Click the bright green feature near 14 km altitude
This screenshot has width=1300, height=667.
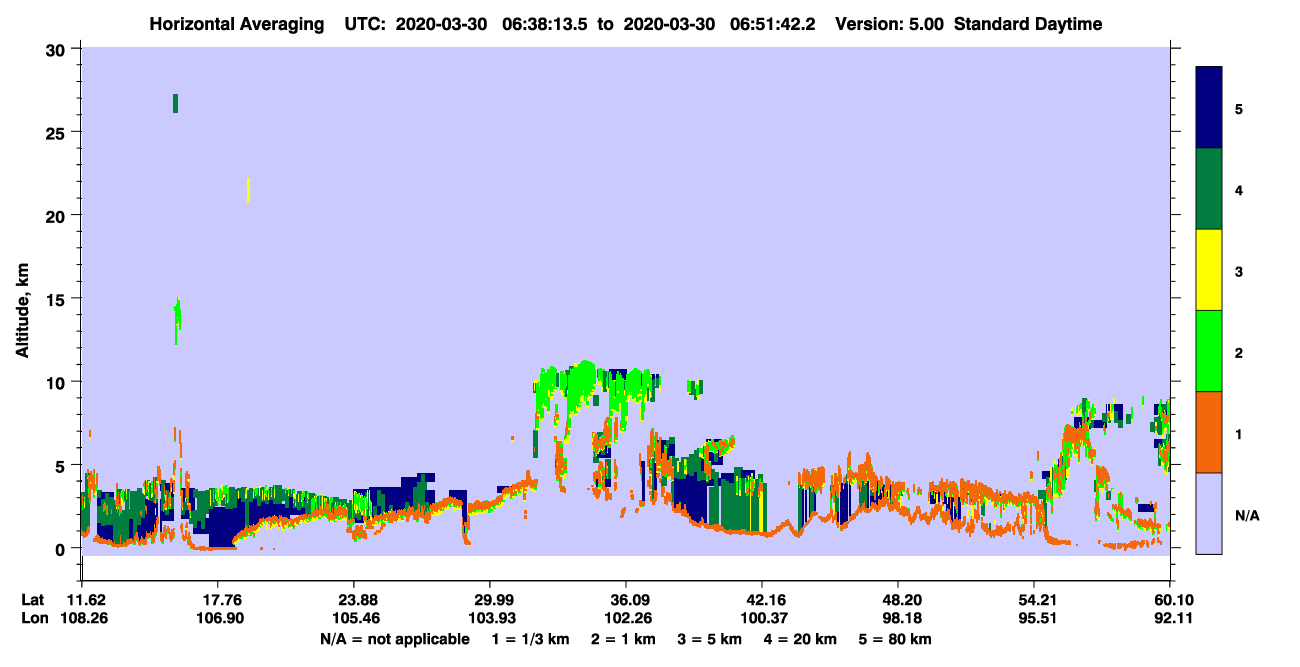[x=177, y=321]
